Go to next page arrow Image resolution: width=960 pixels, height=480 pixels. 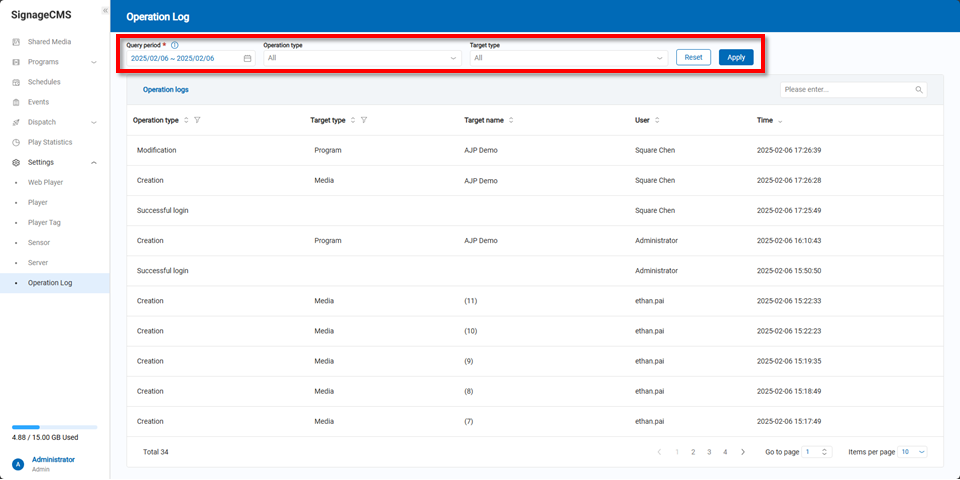(742, 452)
